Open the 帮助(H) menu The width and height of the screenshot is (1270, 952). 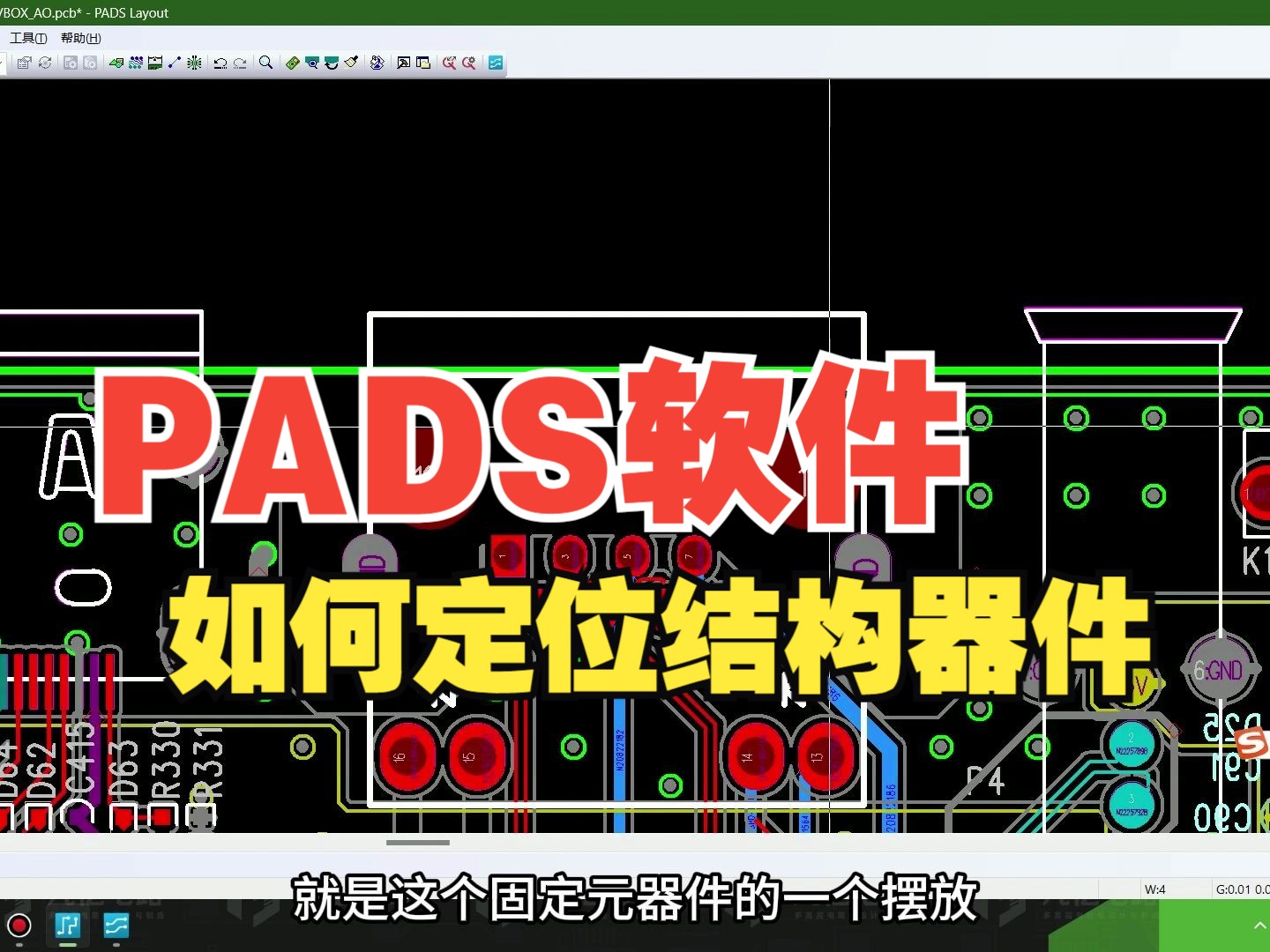pos(81,38)
